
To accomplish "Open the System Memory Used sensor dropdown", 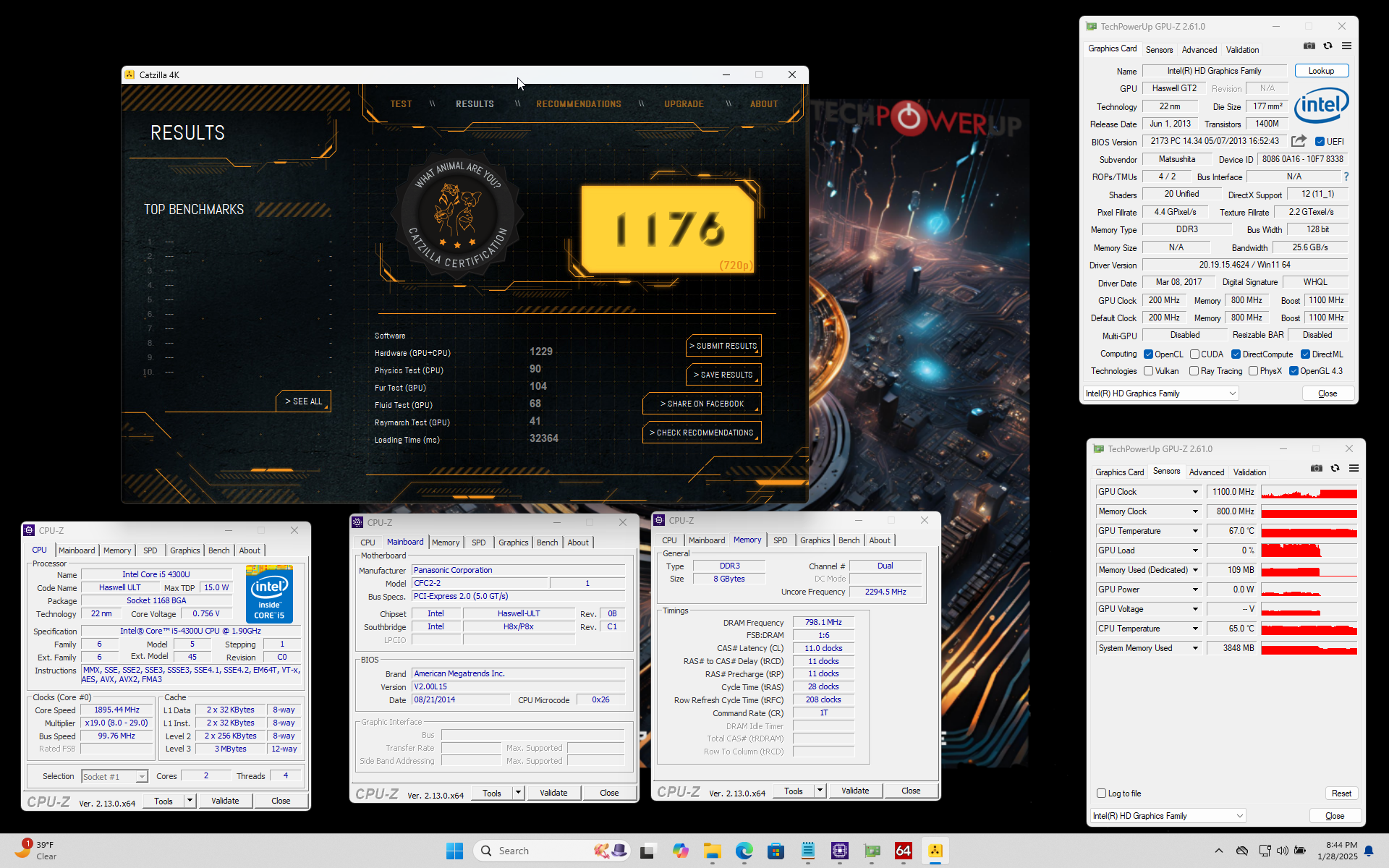I will coord(1195,648).
